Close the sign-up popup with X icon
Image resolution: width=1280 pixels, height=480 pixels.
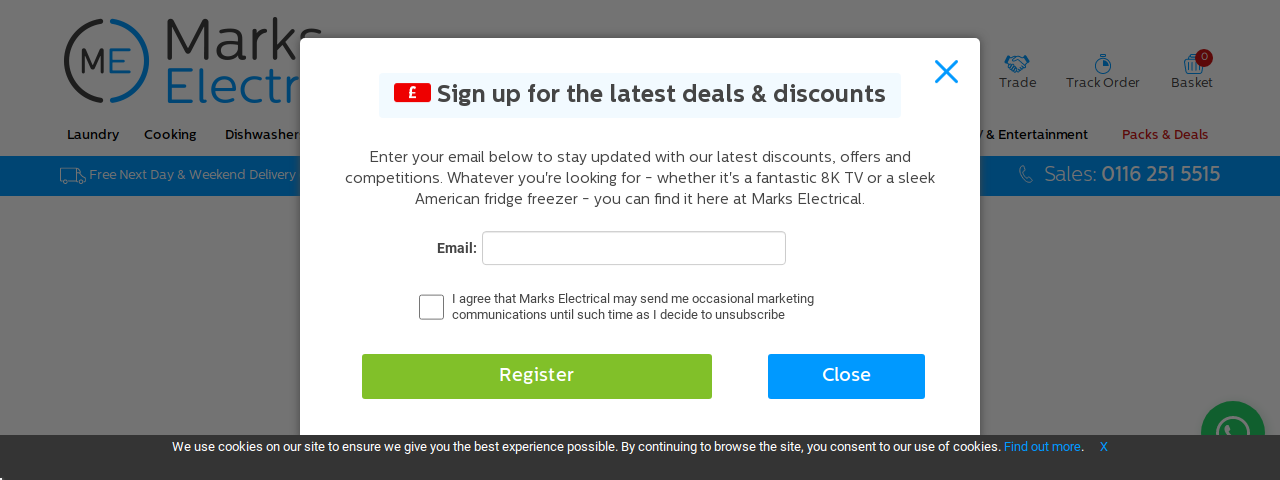click(x=946, y=71)
